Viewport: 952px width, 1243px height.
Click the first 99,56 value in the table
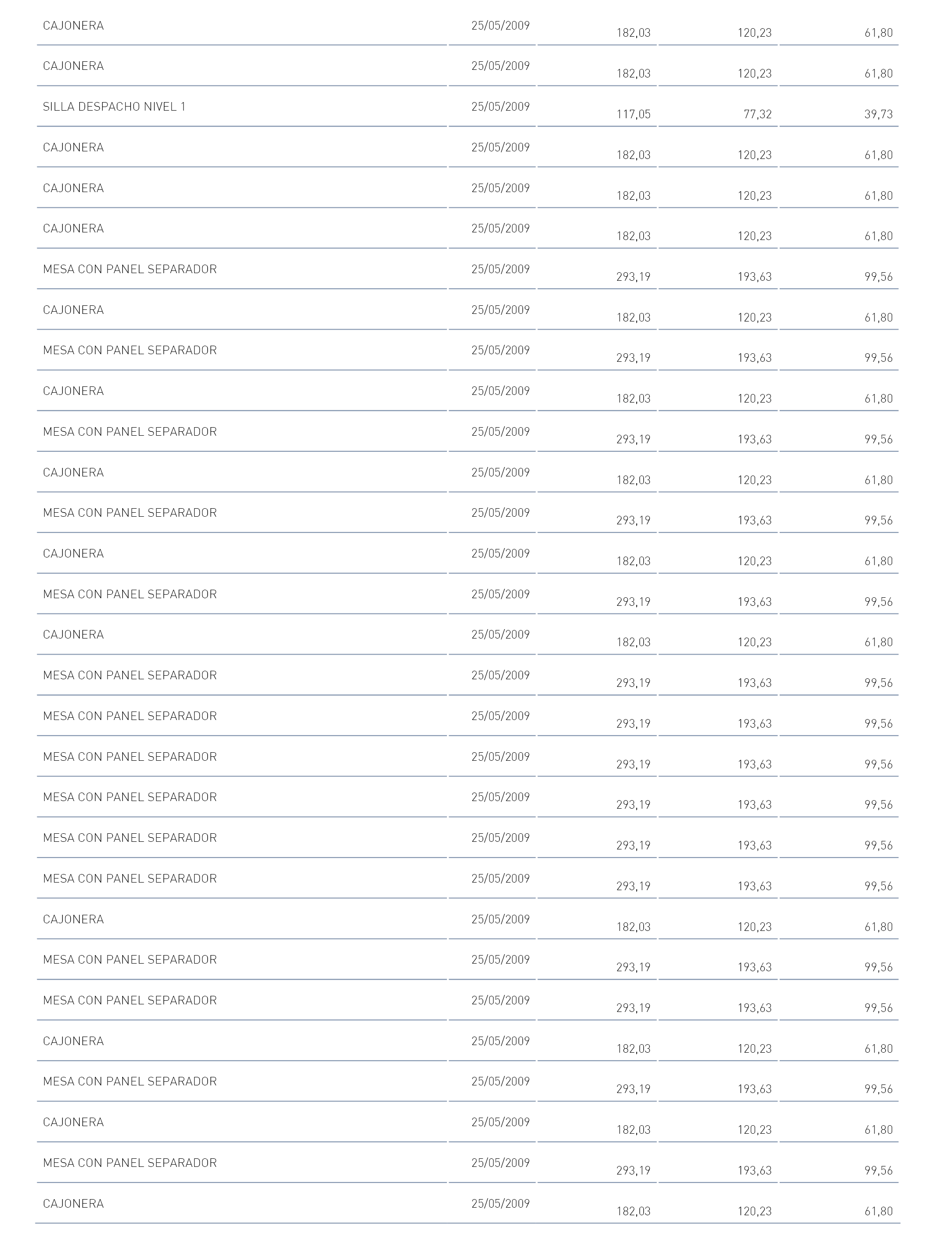click(878, 277)
